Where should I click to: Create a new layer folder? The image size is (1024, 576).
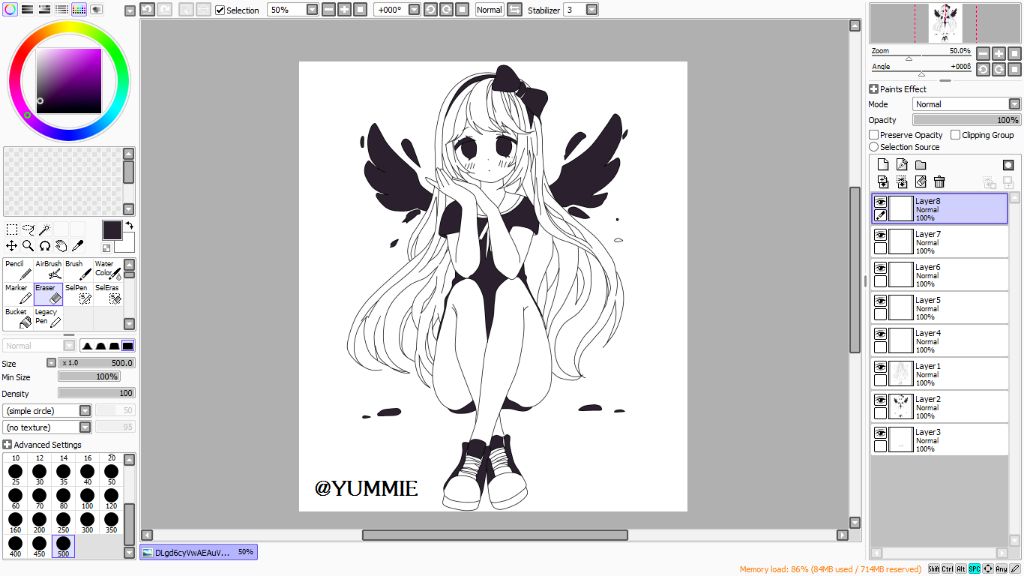(x=921, y=165)
